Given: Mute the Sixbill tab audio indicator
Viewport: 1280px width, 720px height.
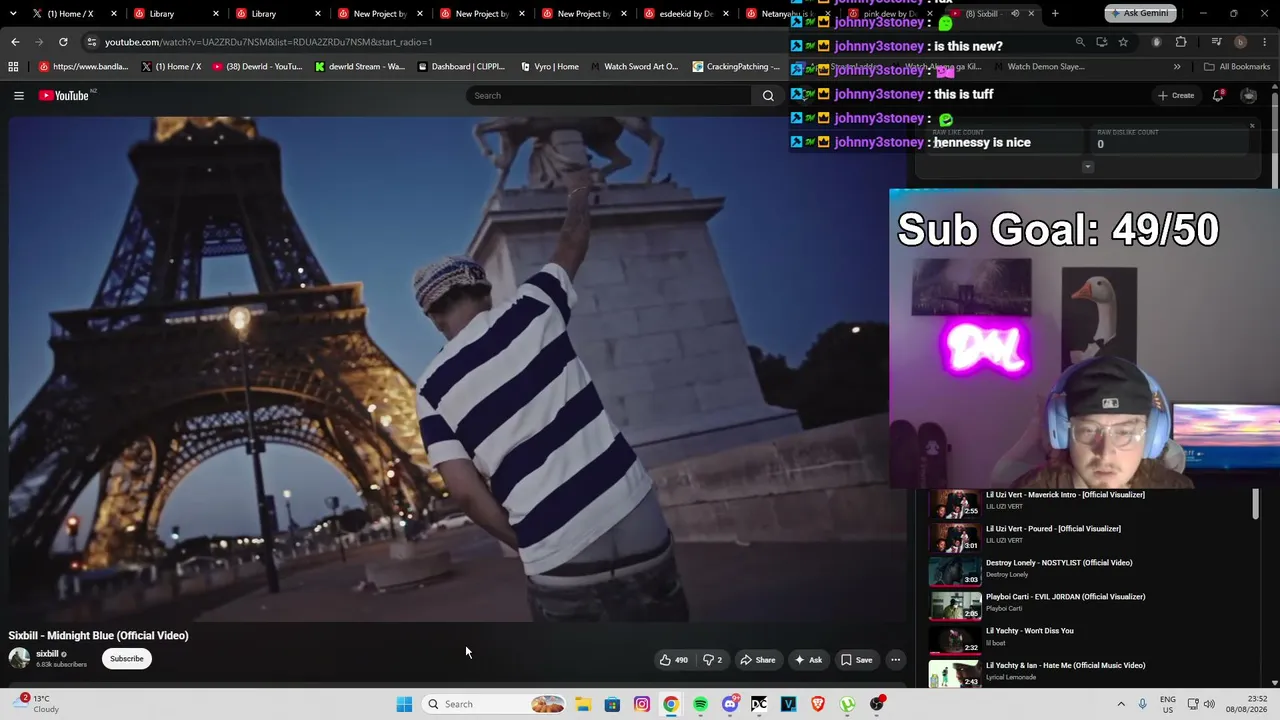Looking at the screenshot, I should (1015, 14).
